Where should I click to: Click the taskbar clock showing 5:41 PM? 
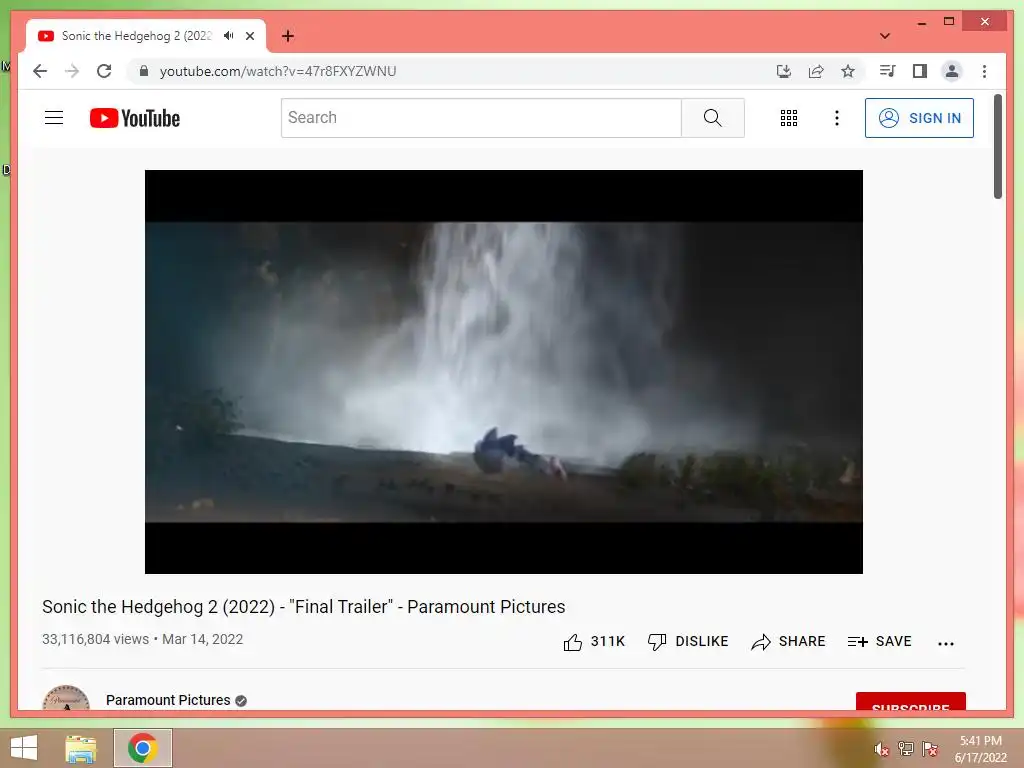pyautogui.click(x=980, y=749)
